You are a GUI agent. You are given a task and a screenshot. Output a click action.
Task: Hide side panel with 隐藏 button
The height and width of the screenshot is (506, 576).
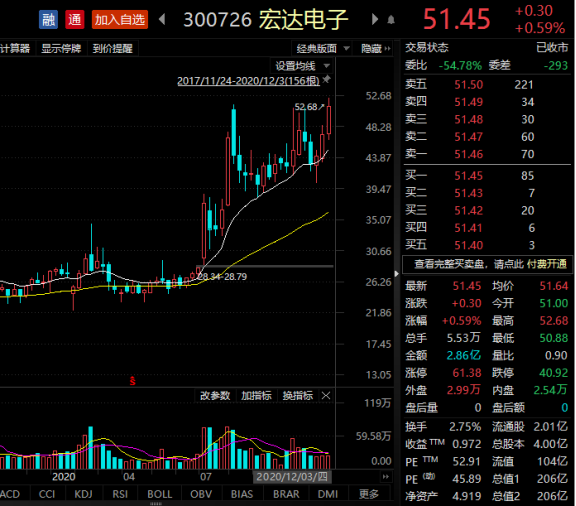click(x=375, y=48)
